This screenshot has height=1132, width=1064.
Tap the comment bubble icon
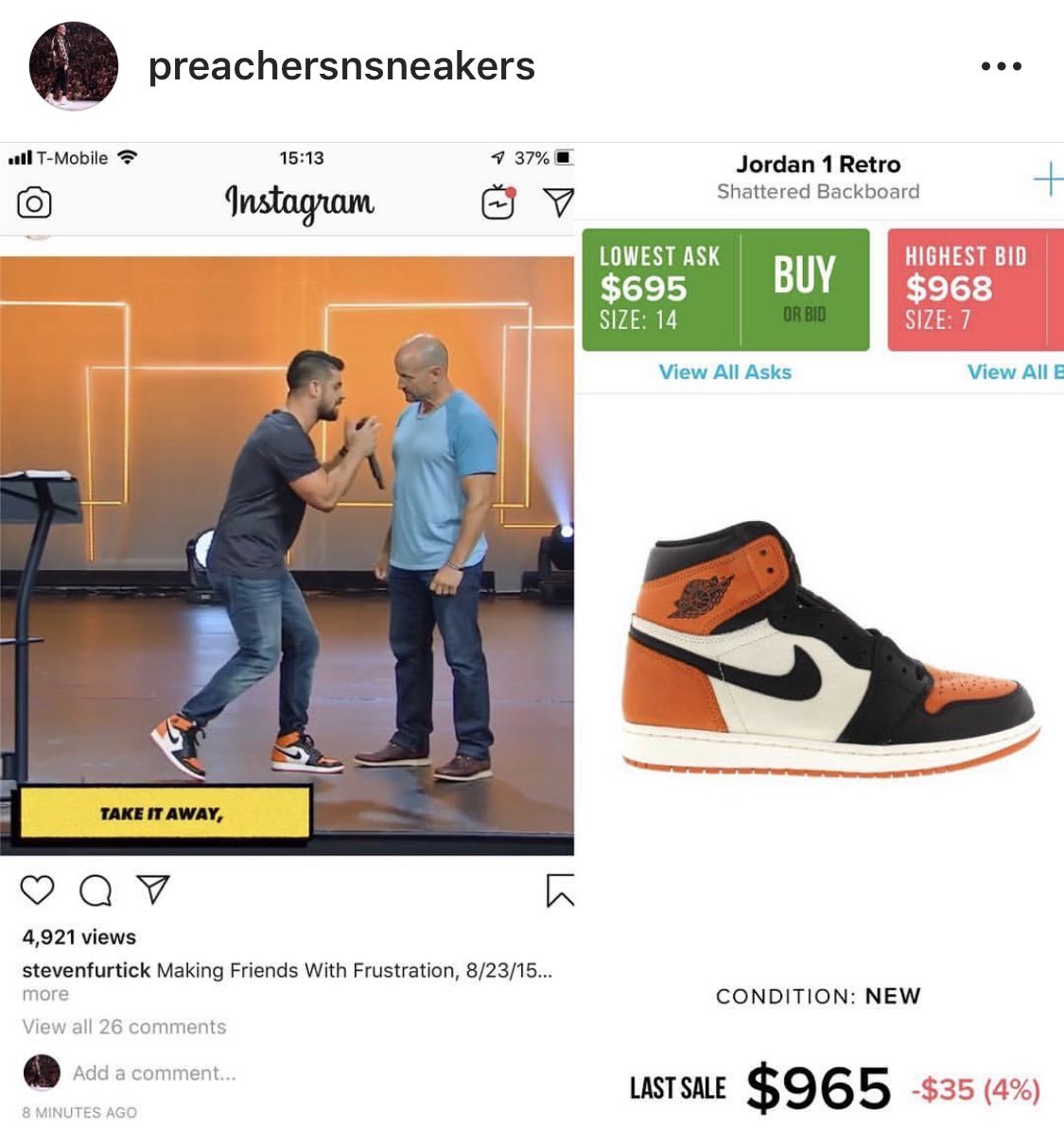coord(96,890)
